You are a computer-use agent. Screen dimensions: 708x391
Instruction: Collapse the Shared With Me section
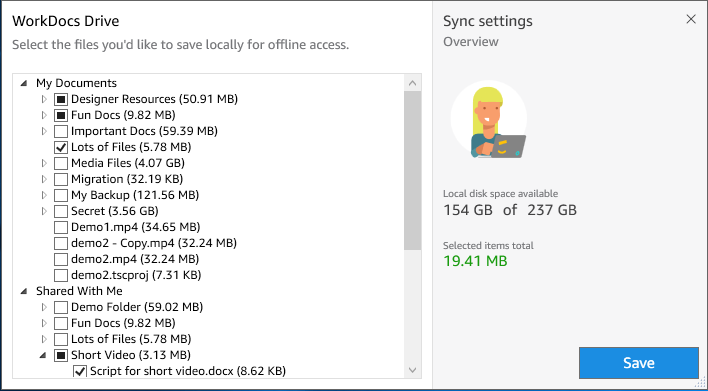24,291
